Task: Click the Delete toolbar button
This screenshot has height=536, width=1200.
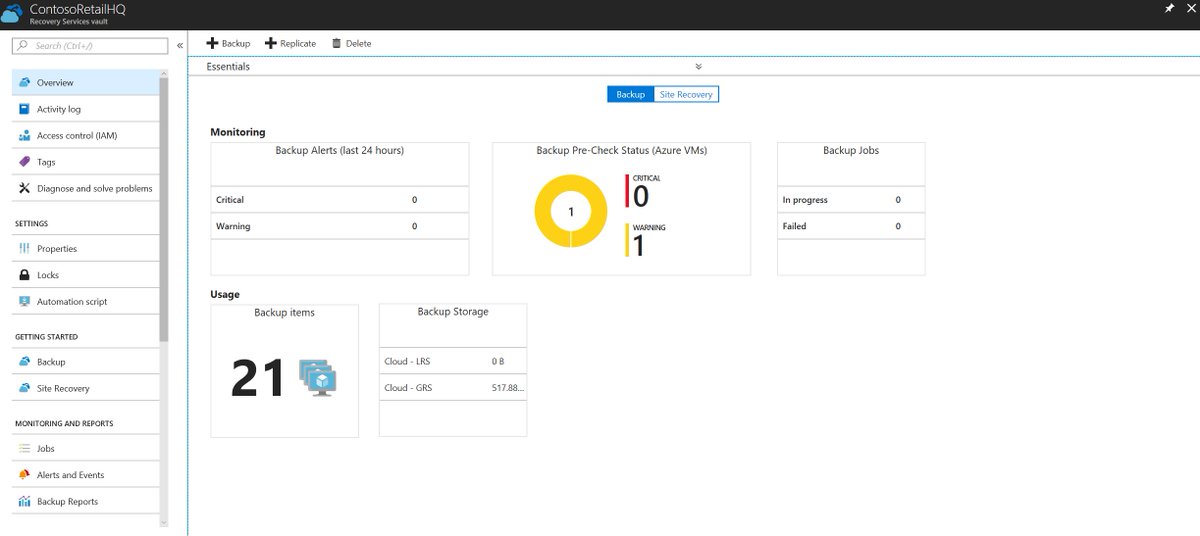Action: click(351, 43)
